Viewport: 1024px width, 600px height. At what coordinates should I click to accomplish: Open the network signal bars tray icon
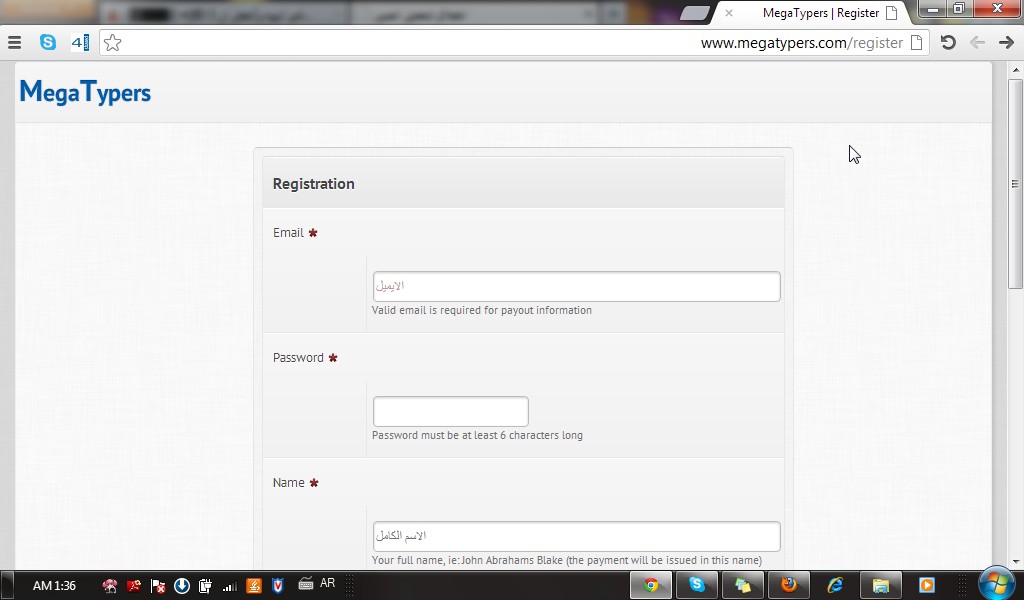point(229,586)
